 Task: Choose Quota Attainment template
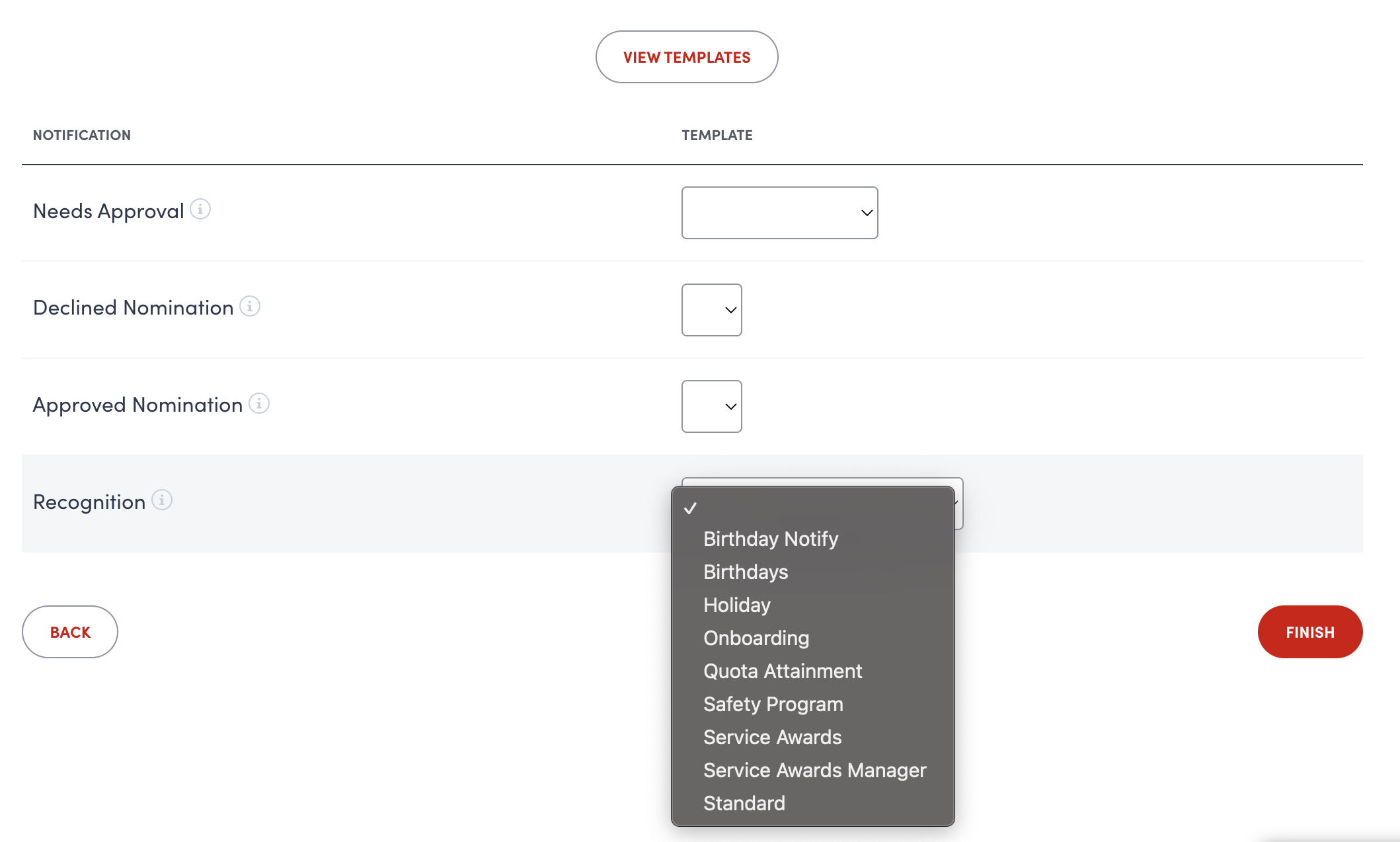point(783,671)
